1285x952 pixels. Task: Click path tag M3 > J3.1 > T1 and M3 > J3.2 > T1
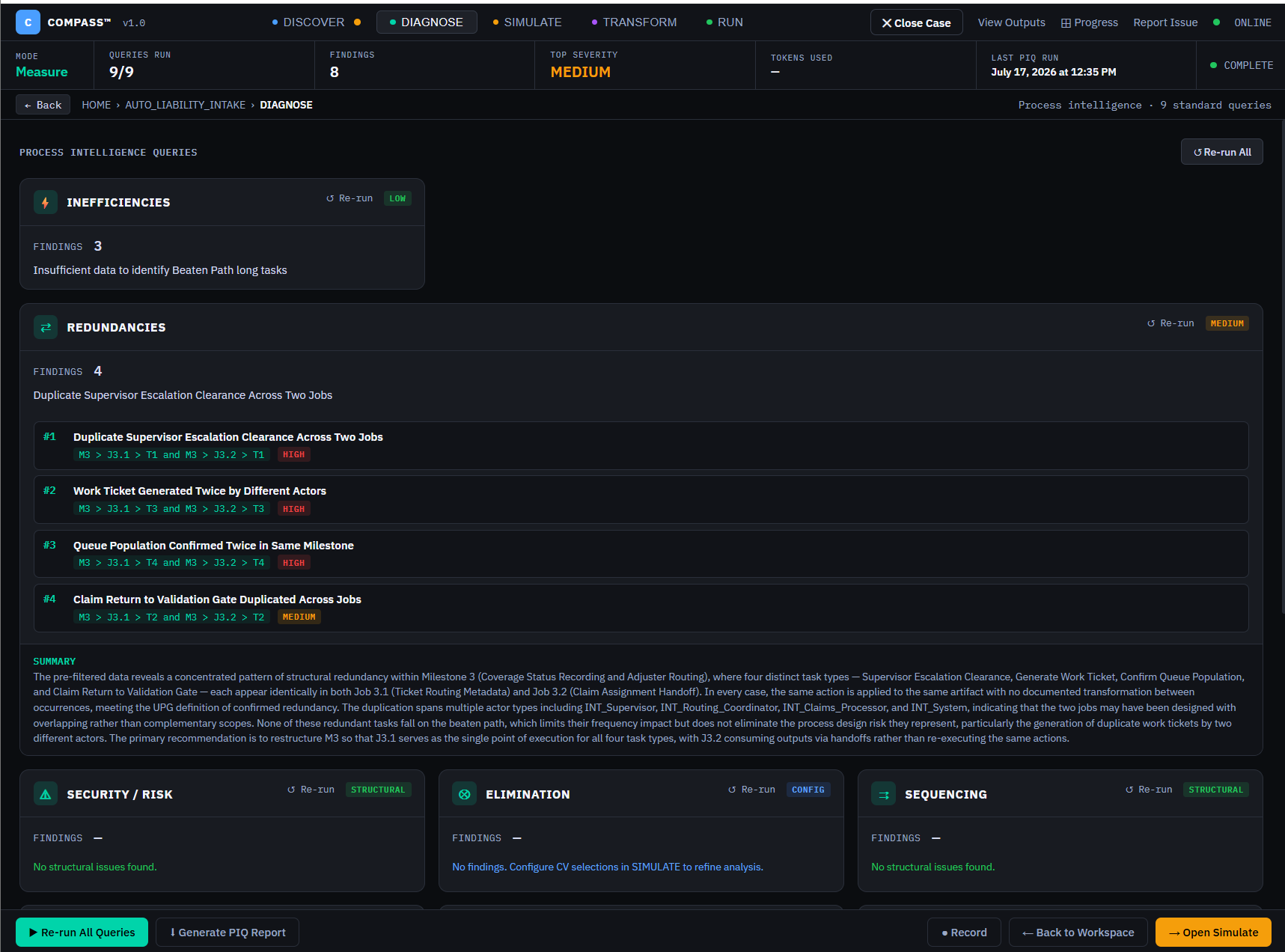point(171,455)
